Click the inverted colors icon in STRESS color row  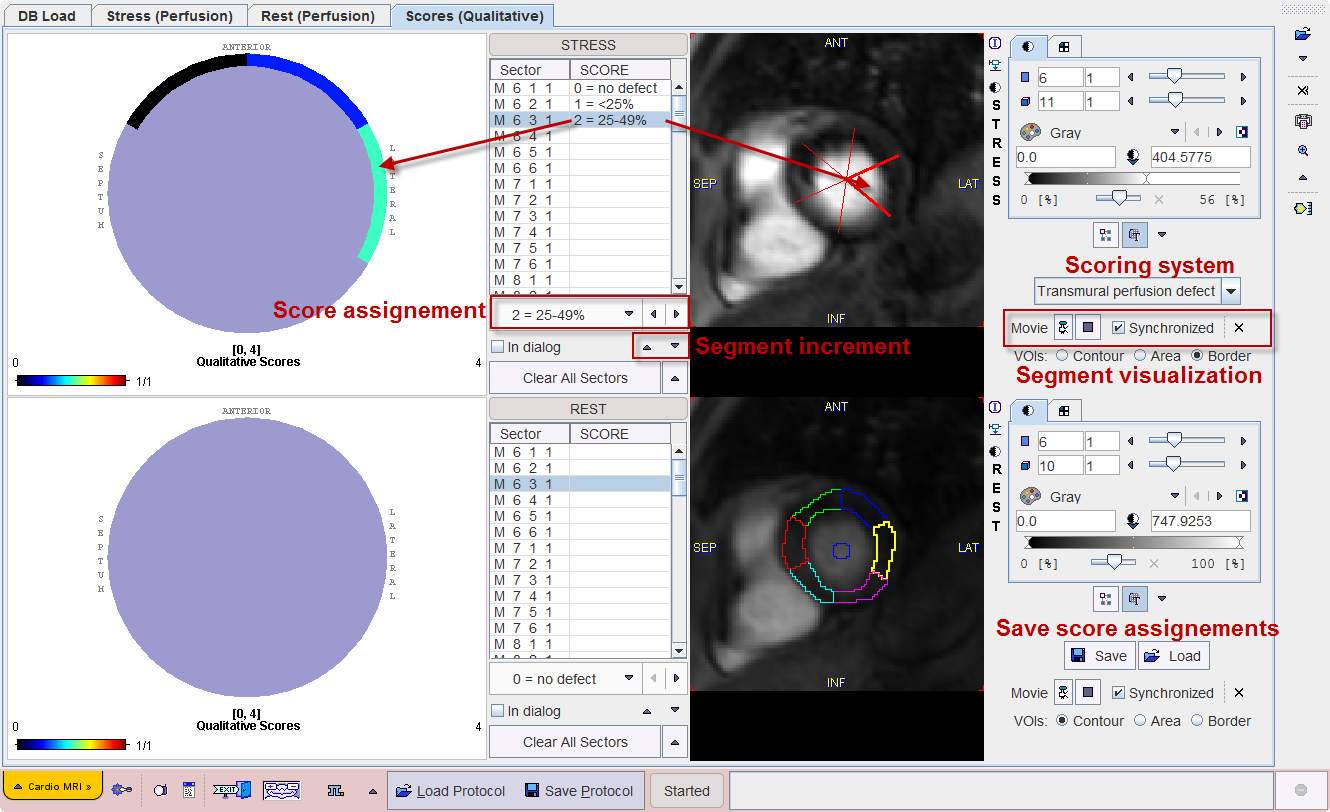(x=1242, y=132)
